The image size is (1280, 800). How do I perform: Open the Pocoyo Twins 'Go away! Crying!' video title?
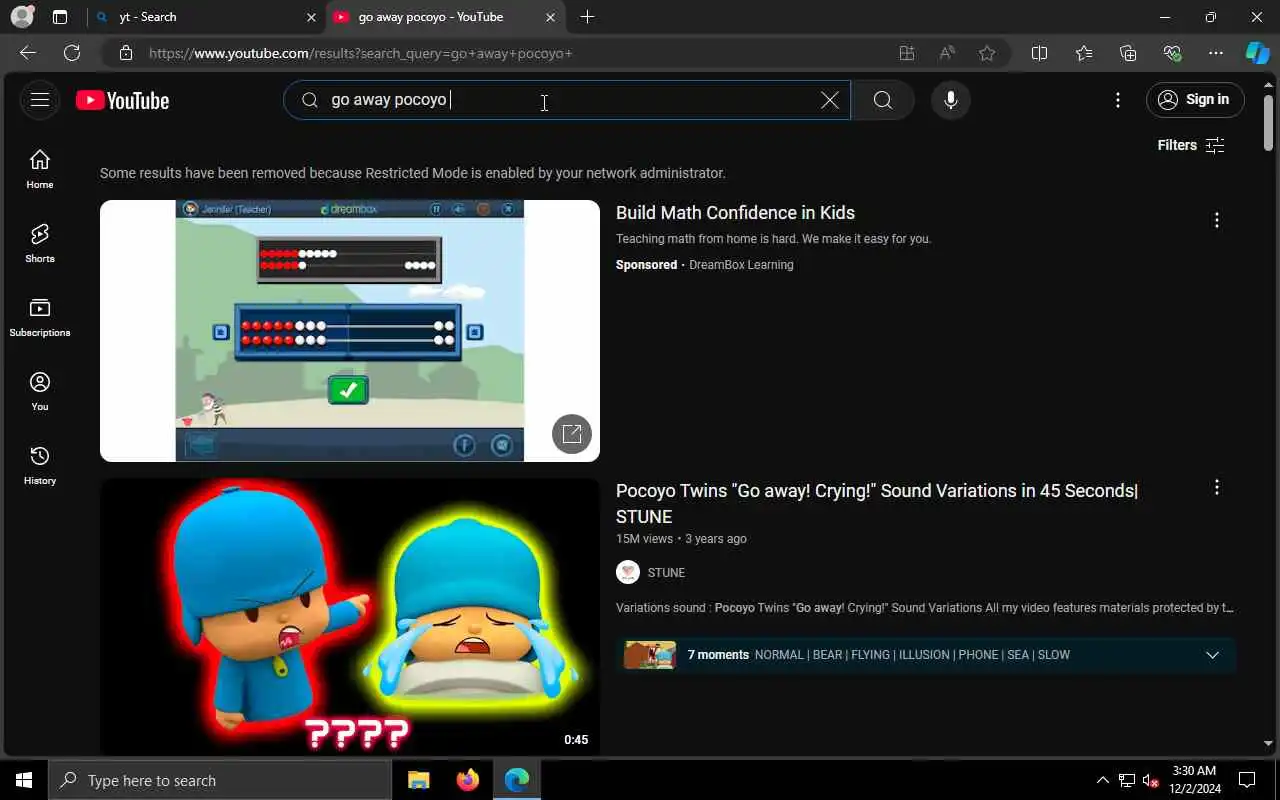click(877, 504)
